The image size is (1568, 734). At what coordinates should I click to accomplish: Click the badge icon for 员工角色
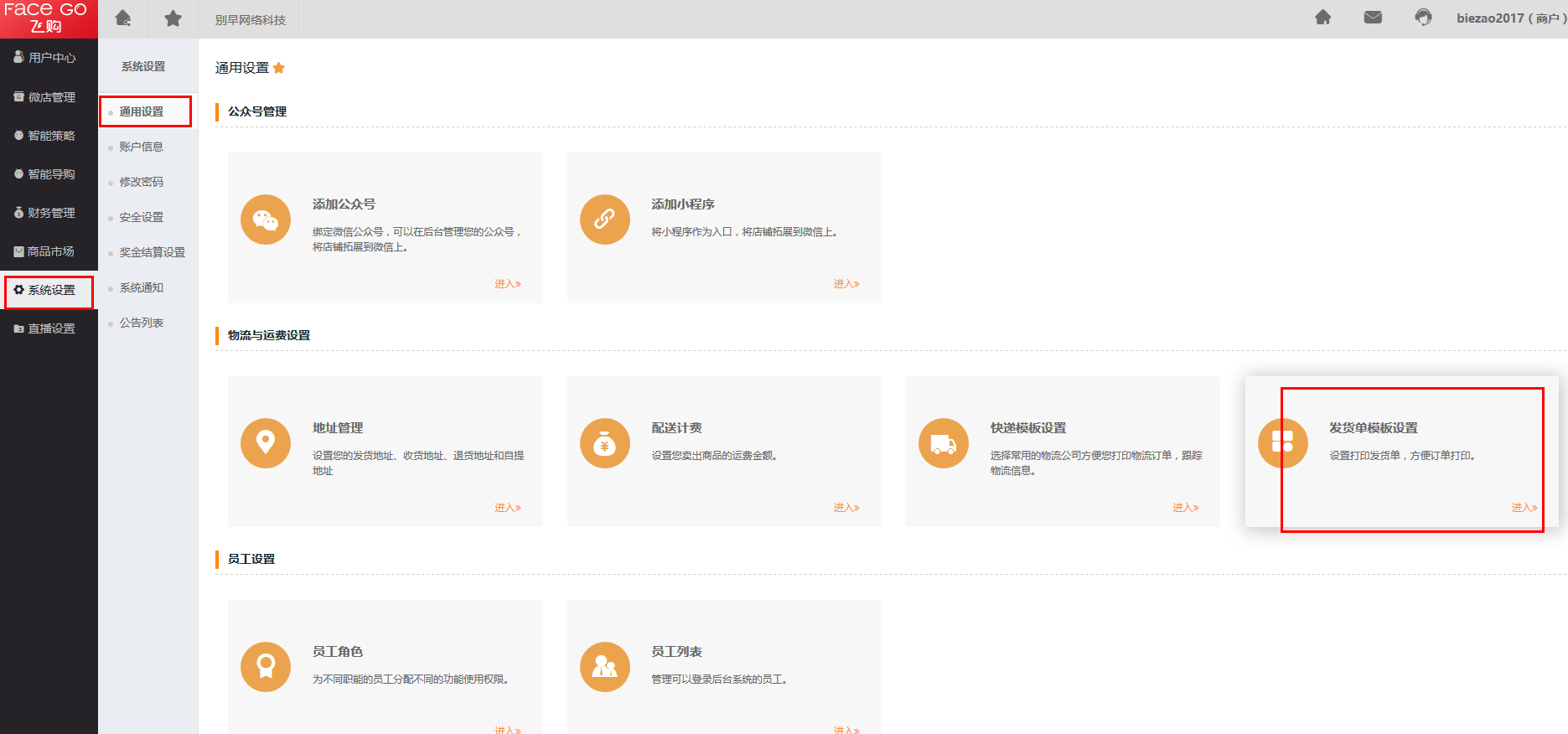266,667
